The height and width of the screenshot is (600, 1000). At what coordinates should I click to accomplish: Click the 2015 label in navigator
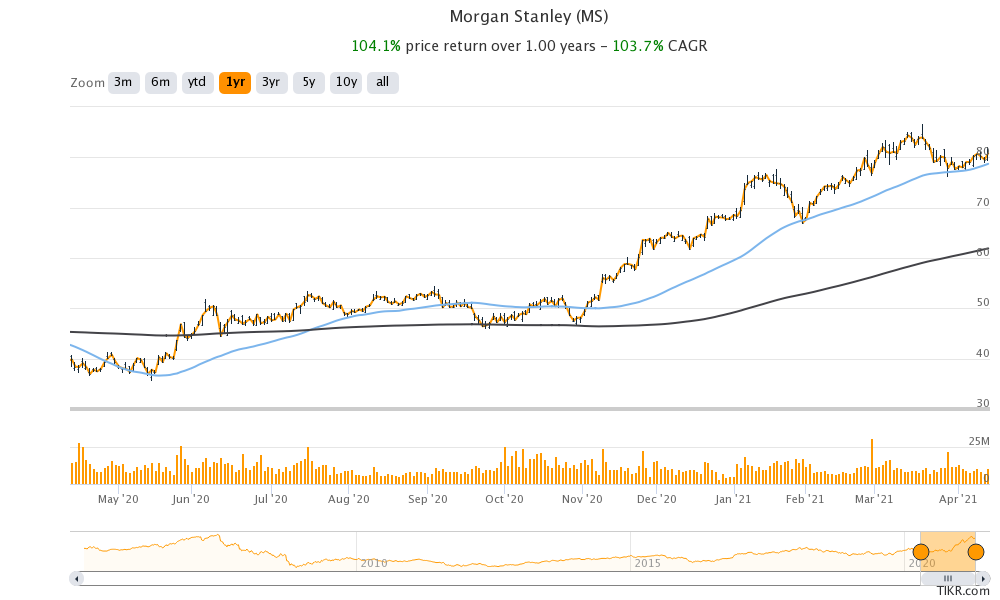click(x=647, y=563)
